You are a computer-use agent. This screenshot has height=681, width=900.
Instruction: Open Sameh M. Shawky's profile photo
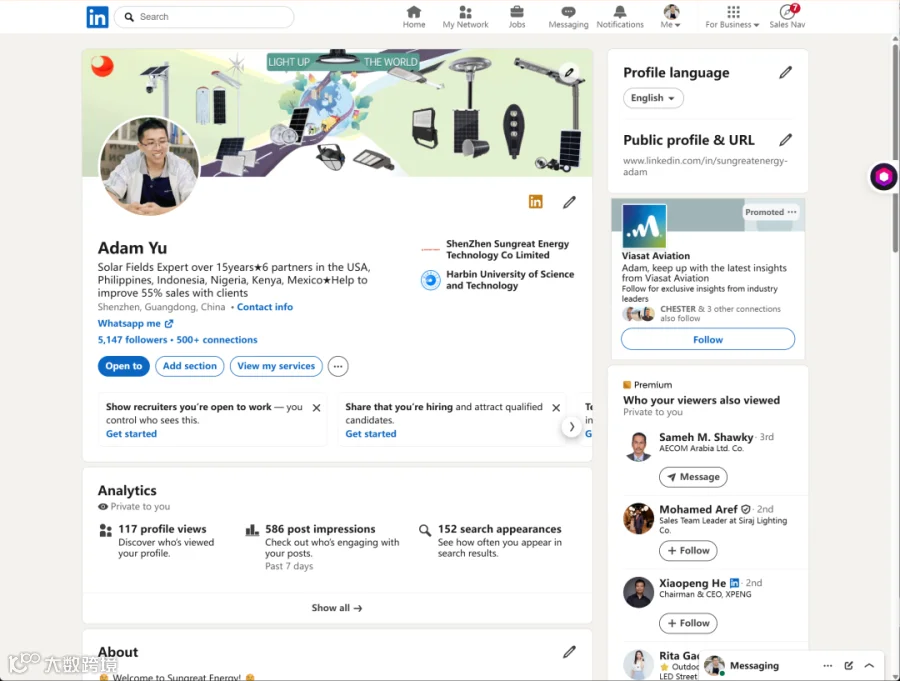pyautogui.click(x=638, y=447)
